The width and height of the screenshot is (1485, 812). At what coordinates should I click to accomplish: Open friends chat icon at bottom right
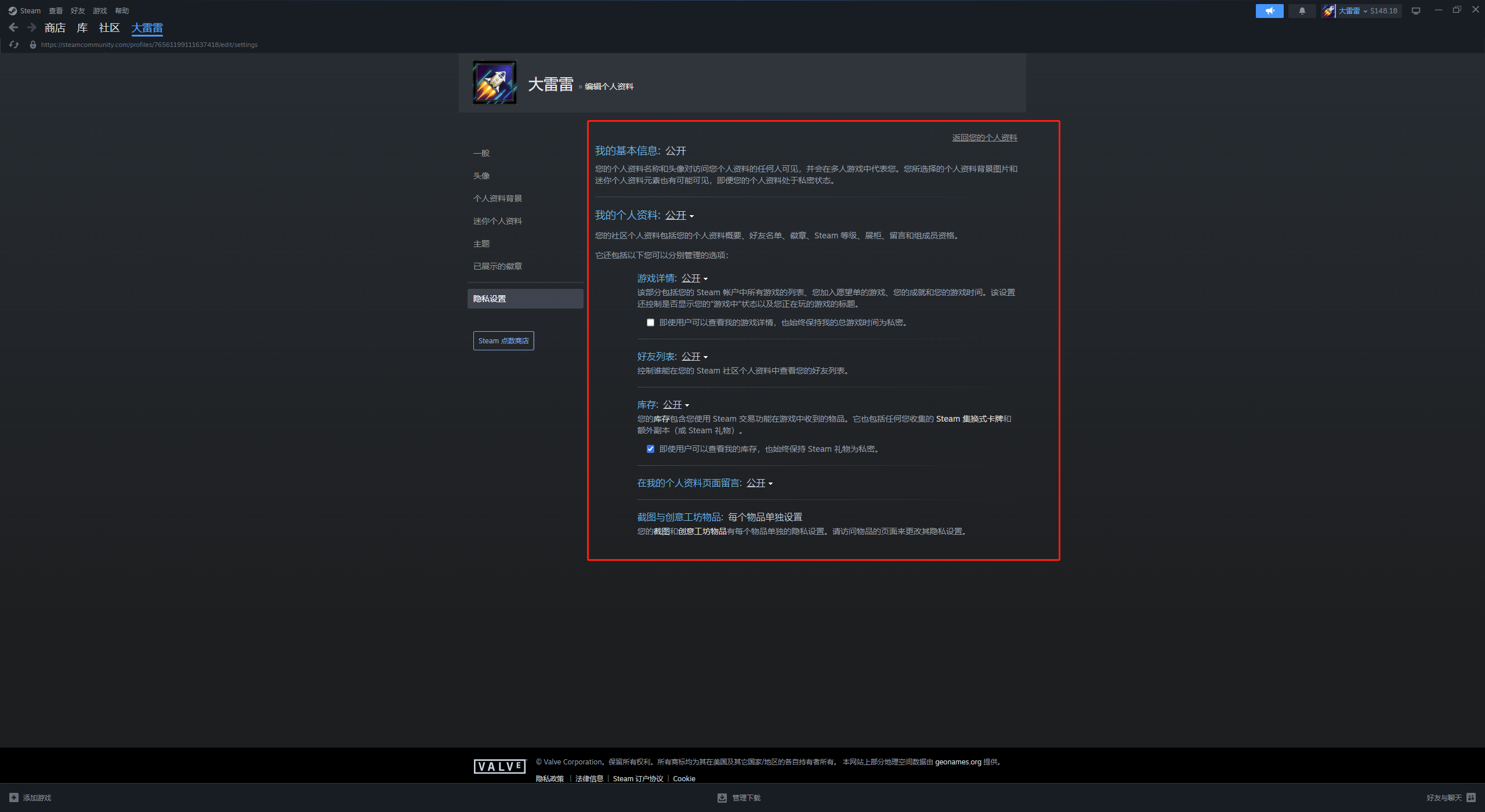[1471, 797]
